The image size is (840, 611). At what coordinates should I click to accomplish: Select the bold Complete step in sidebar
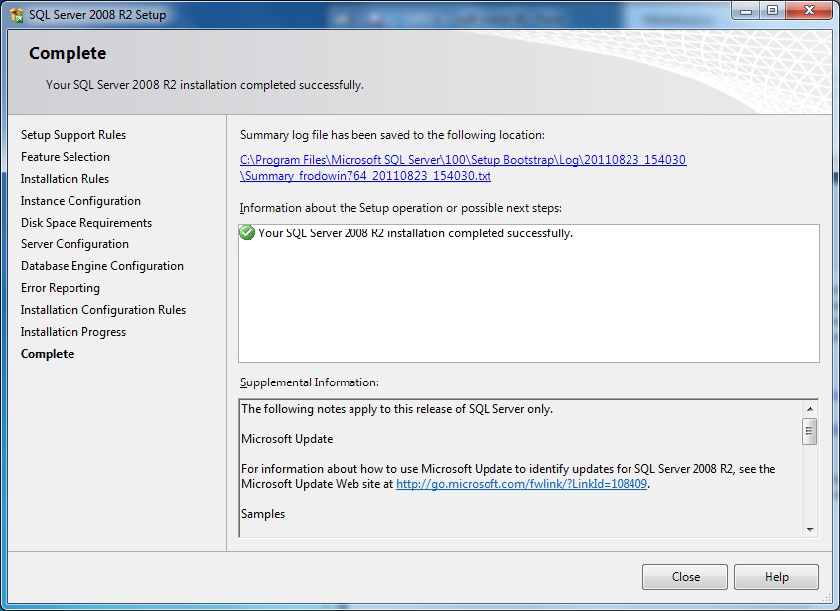click(x=48, y=354)
